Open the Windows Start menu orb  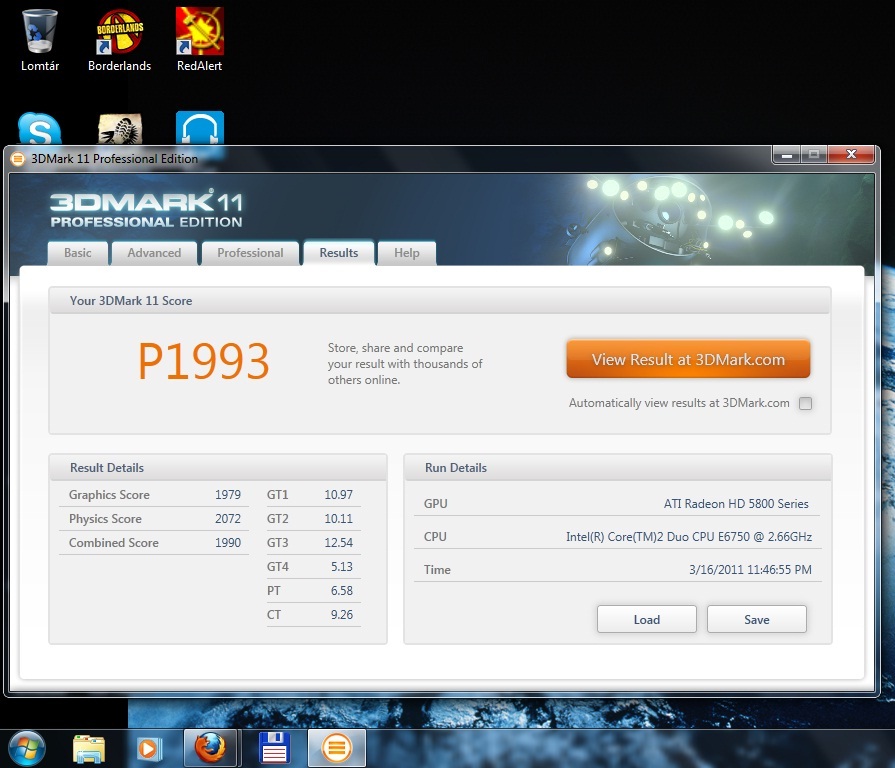click(x=27, y=748)
